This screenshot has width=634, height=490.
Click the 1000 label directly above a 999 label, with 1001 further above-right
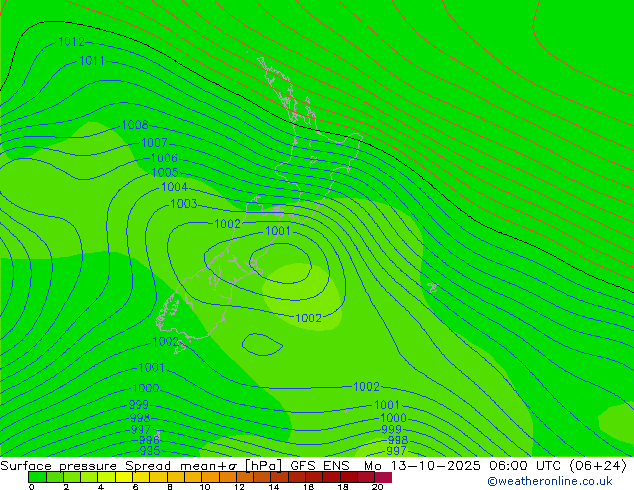[x=146, y=388]
